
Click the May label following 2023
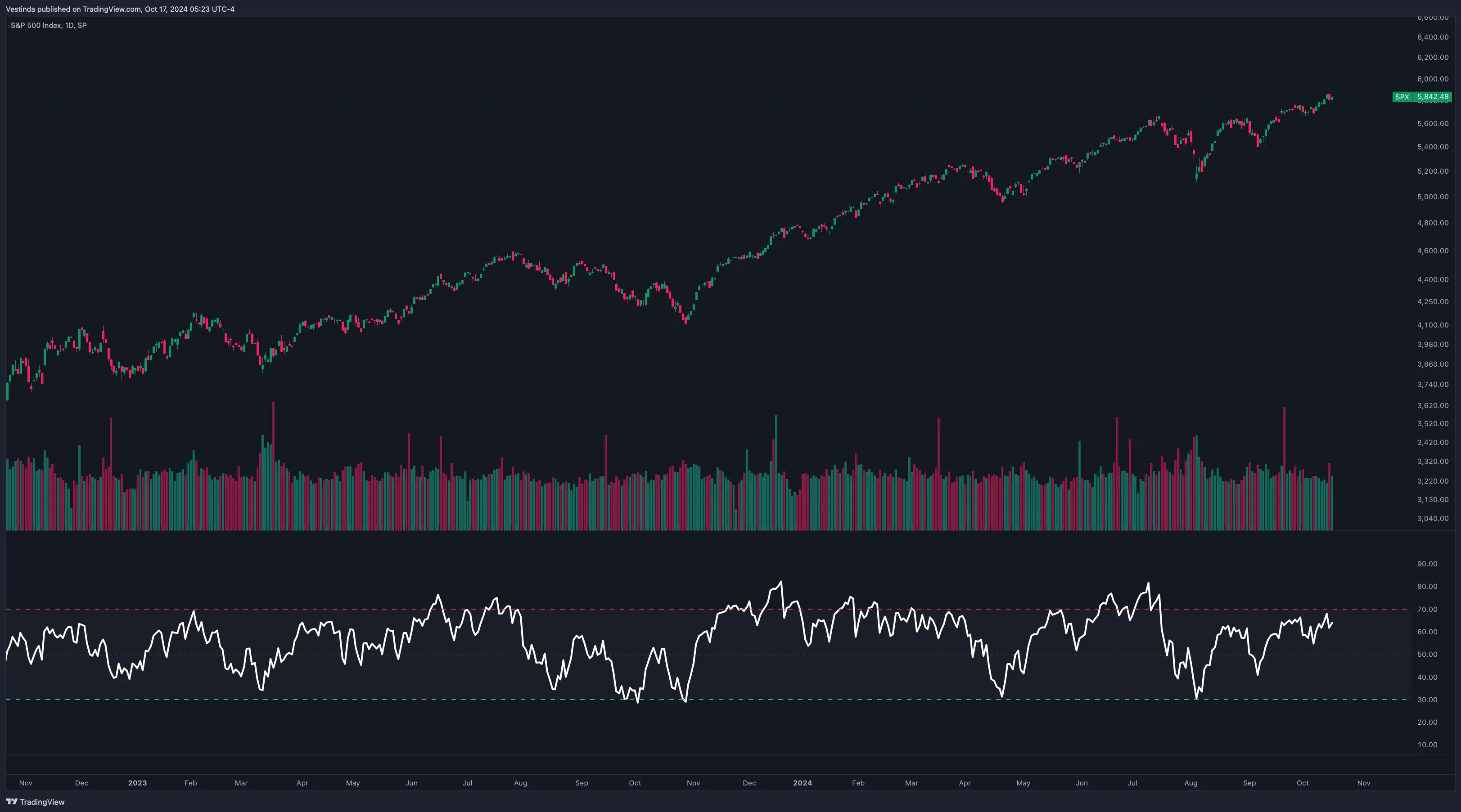coord(353,783)
